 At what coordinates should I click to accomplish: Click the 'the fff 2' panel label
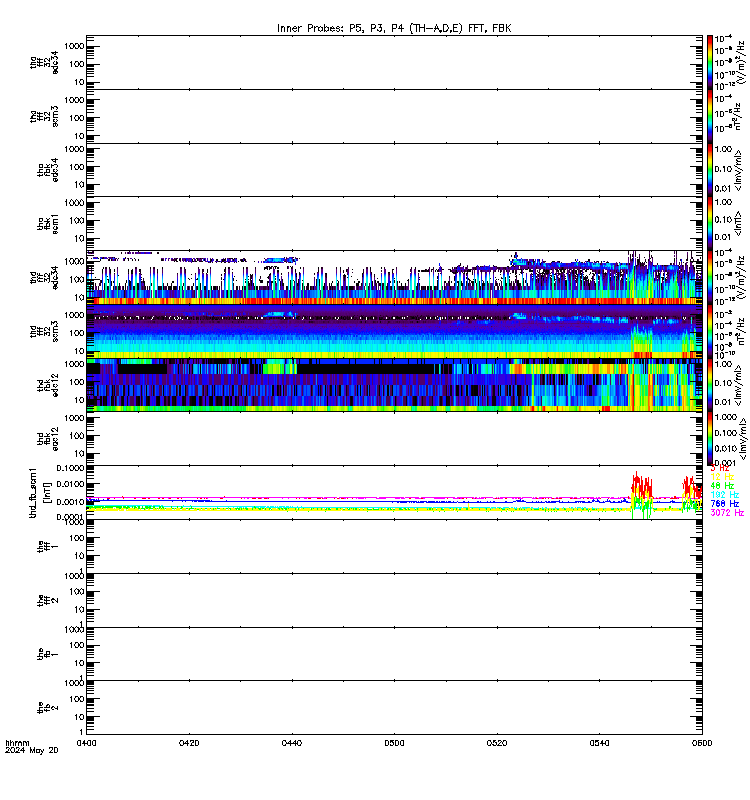[48, 601]
